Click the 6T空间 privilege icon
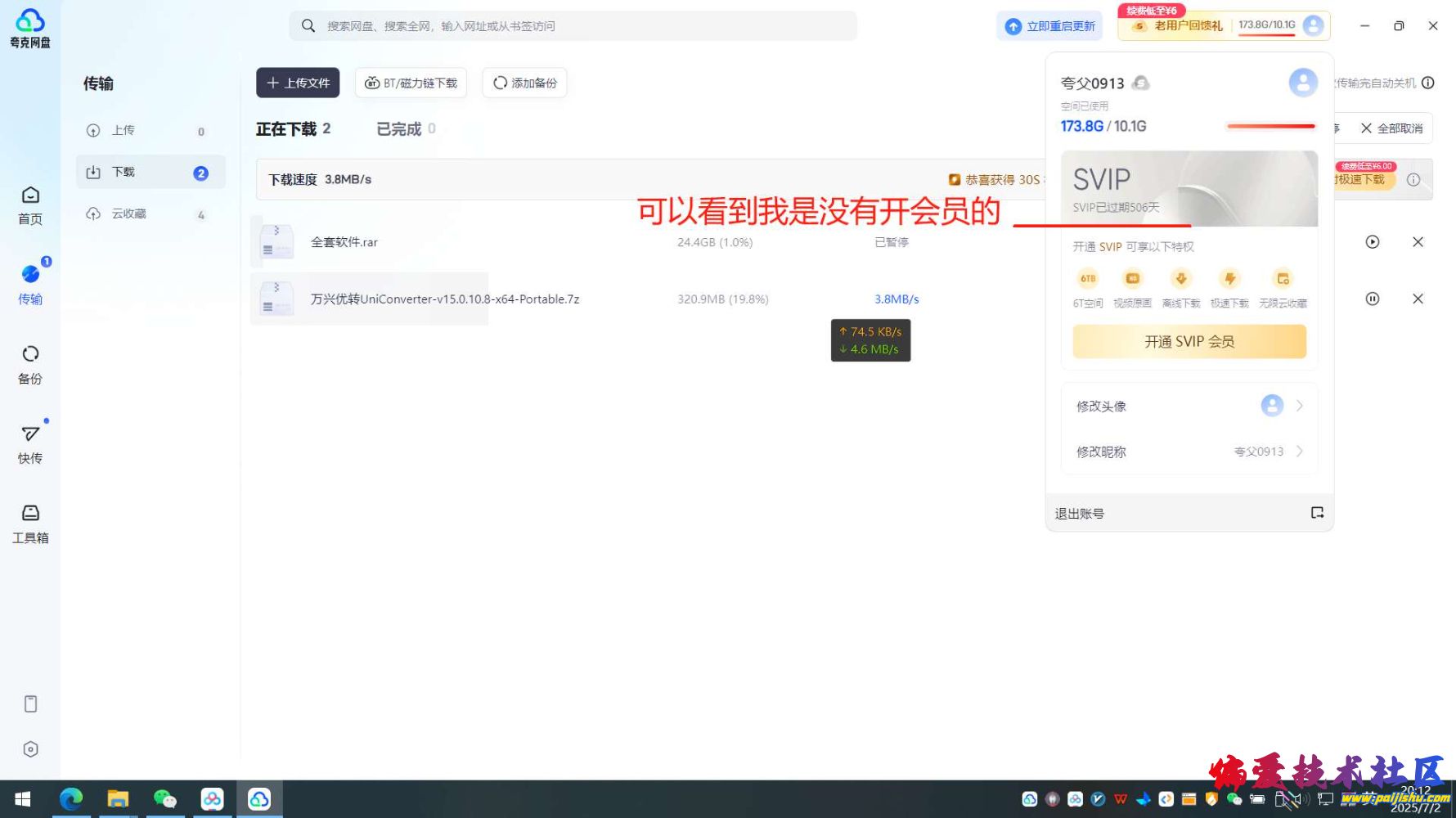Screen dimensions: 1456x818 tap(1087, 280)
